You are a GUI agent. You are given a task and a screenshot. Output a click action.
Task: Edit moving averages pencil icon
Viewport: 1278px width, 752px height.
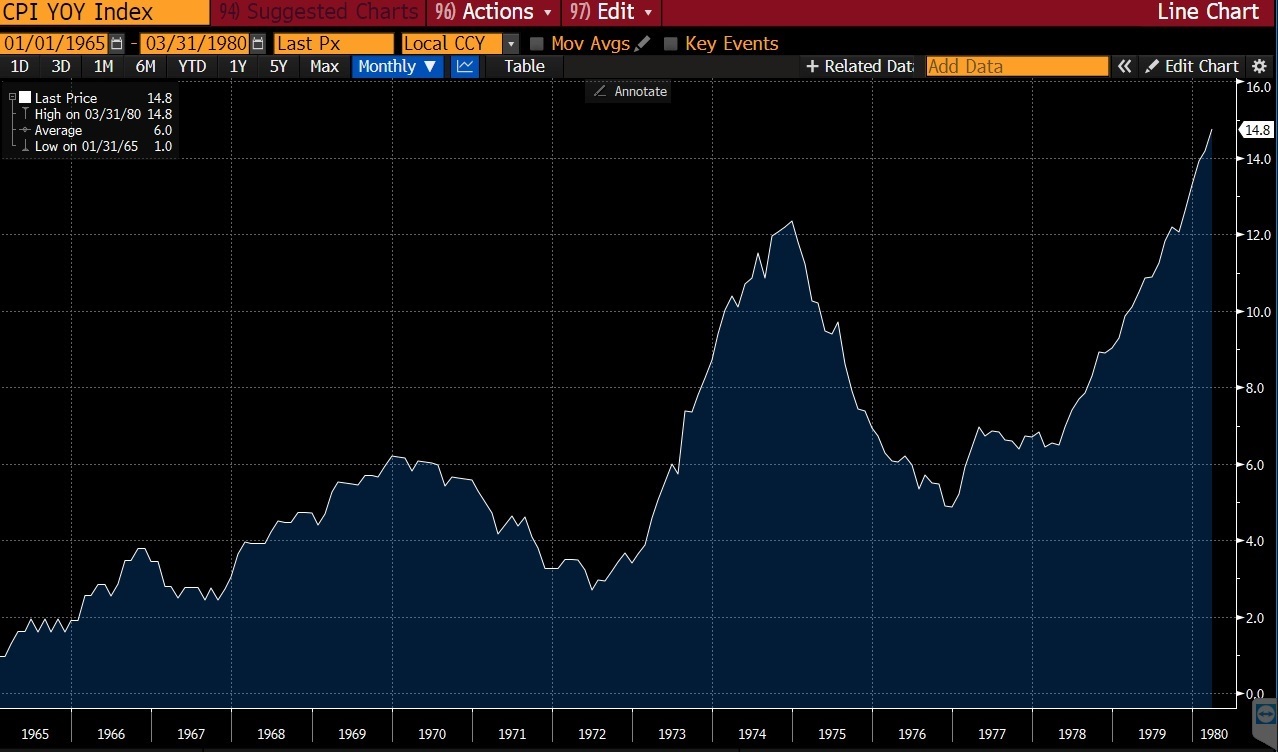click(x=642, y=44)
